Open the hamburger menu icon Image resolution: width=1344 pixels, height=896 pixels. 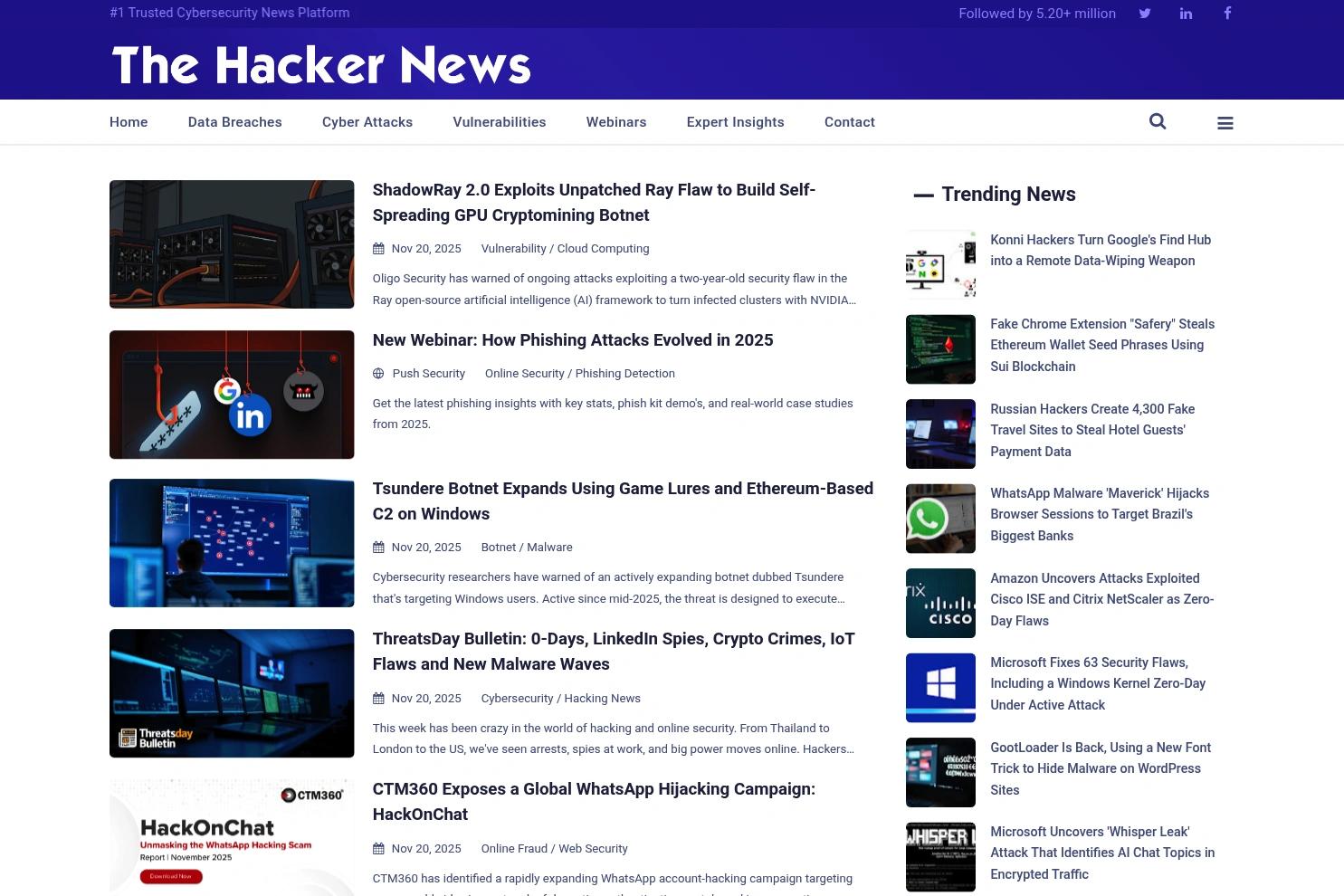click(x=1225, y=123)
